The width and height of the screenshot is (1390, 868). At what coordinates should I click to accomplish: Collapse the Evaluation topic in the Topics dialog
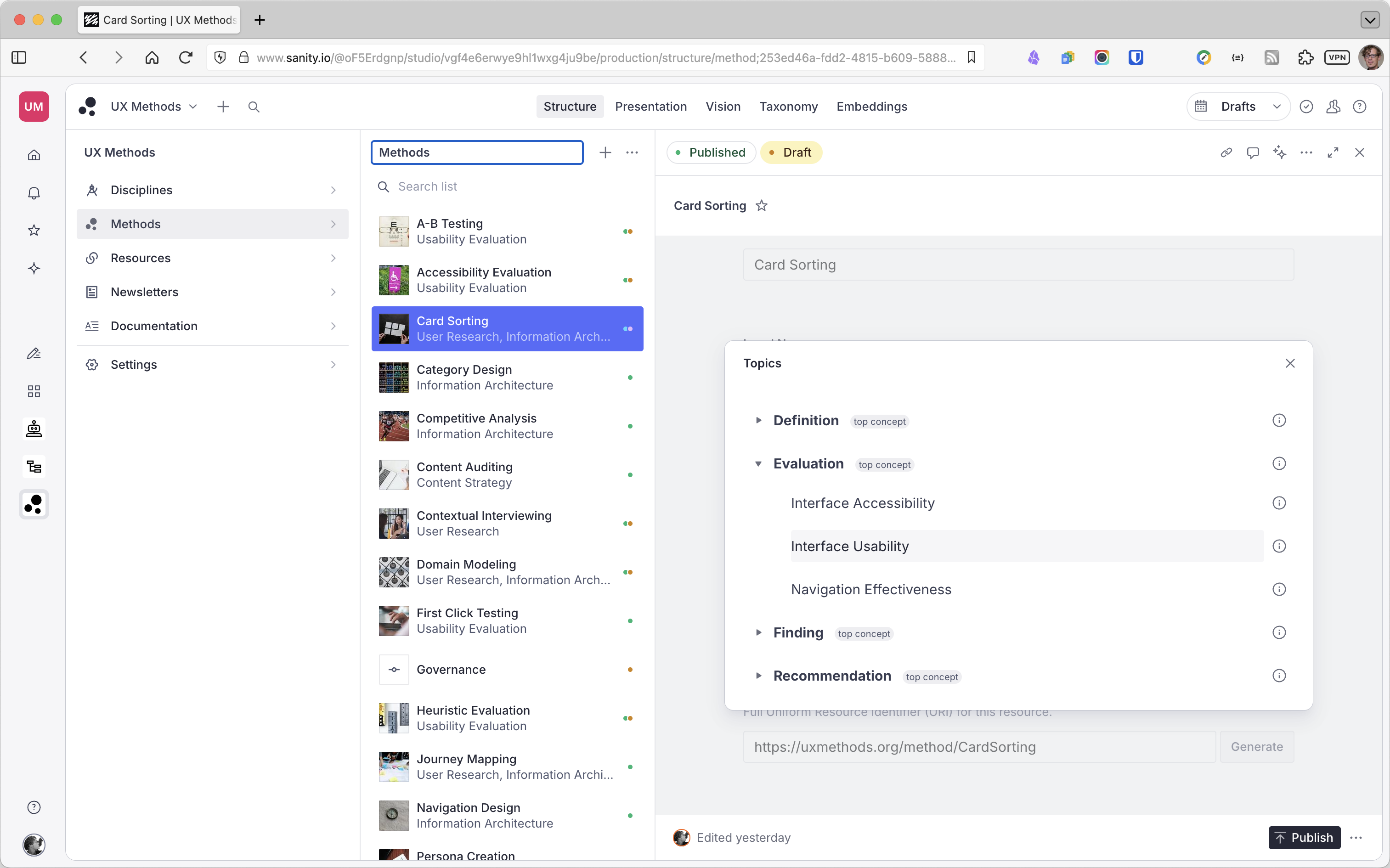(759, 463)
